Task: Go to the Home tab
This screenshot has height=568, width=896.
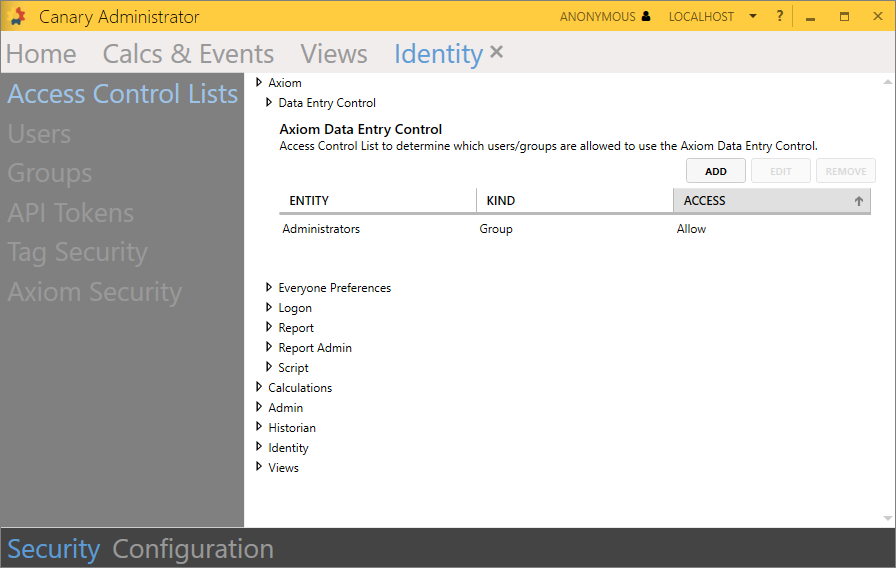Action: pyautogui.click(x=41, y=54)
